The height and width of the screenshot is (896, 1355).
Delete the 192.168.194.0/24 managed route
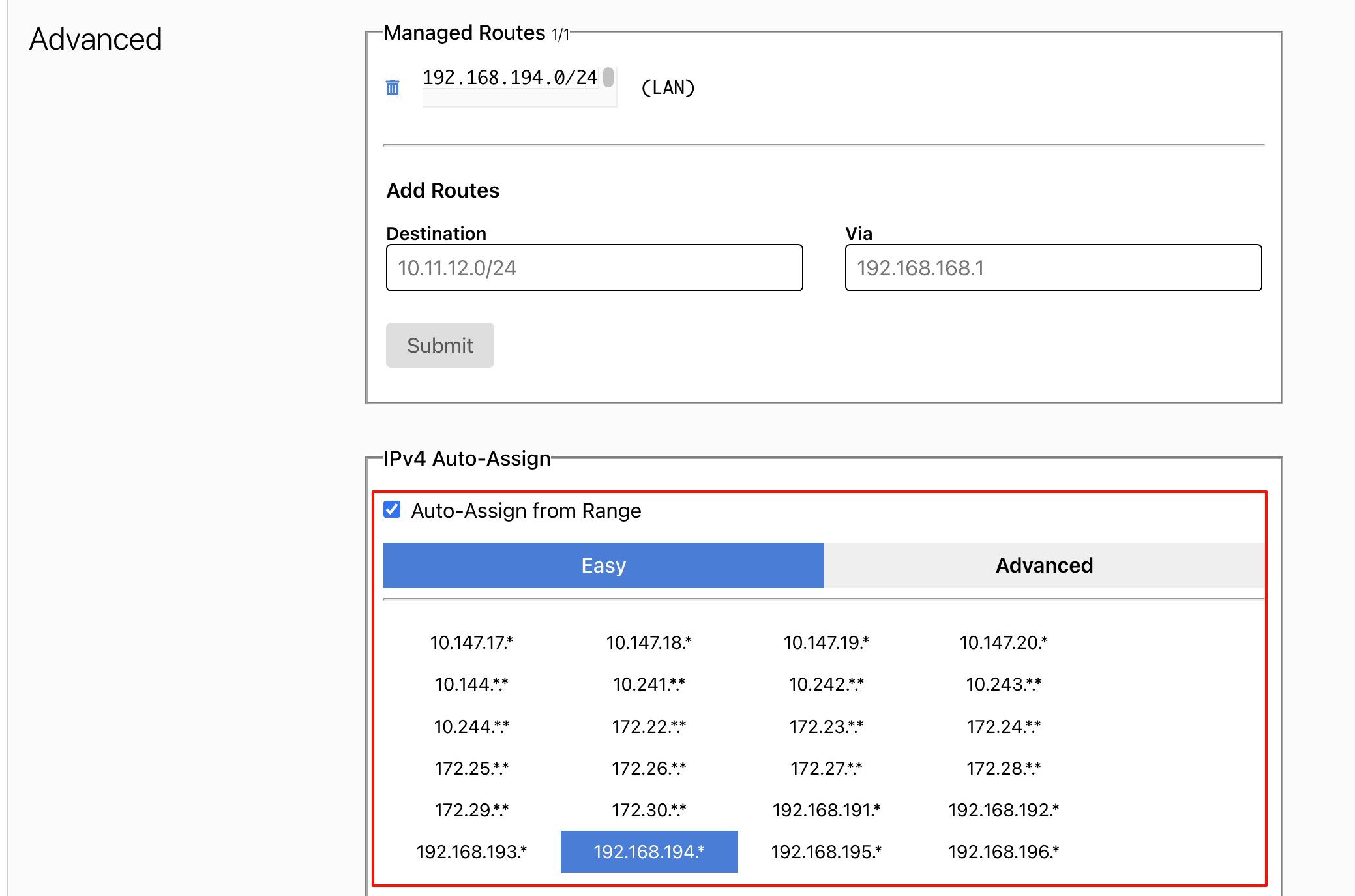[x=393, y=87]
